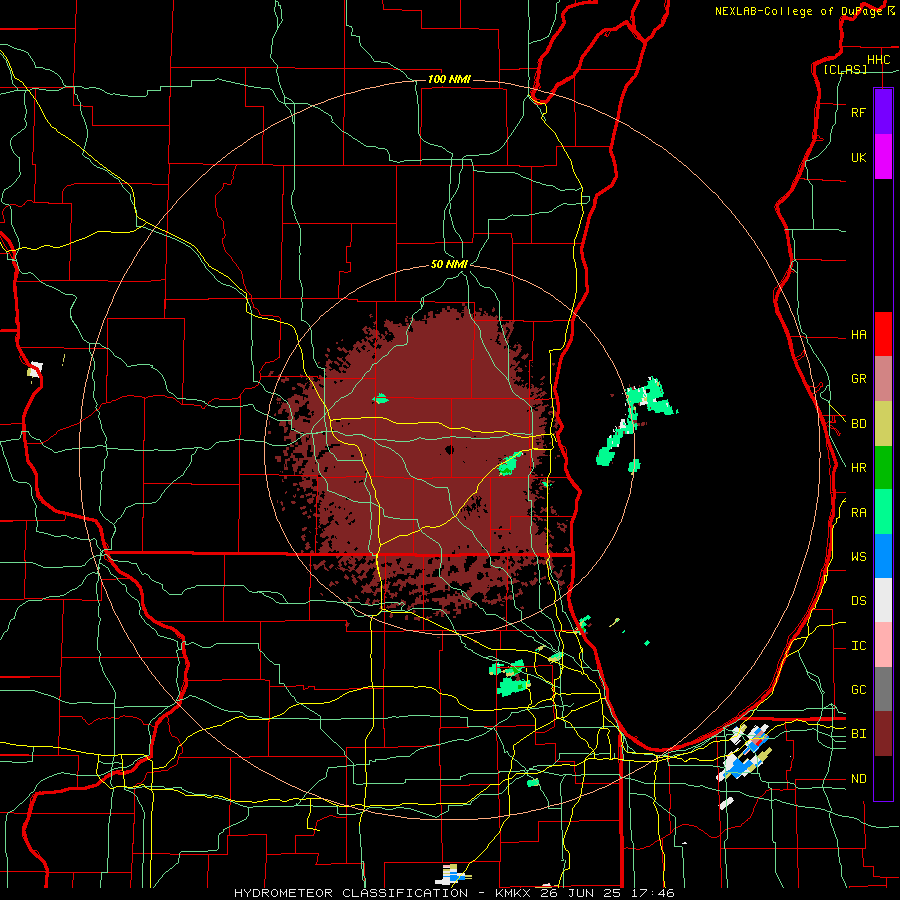Screen dimensions: 900x900
Task: Click the HA red legend swatch
Action: tap(883, 334)
